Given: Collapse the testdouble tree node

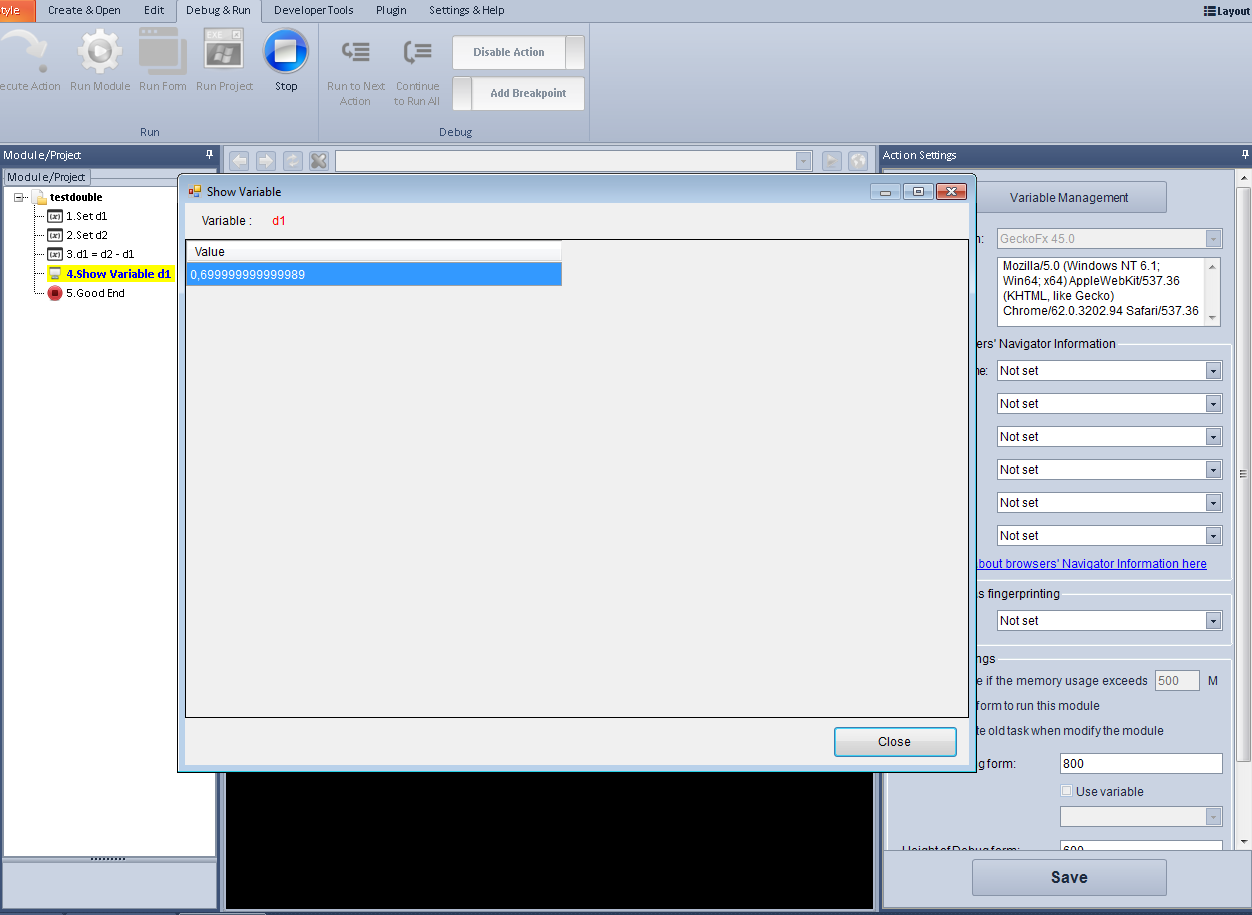Looking at the screenshot, I should pos(20,198).
